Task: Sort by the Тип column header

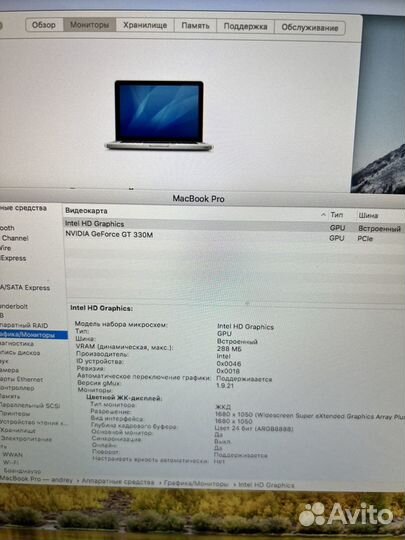Action: 336,215
